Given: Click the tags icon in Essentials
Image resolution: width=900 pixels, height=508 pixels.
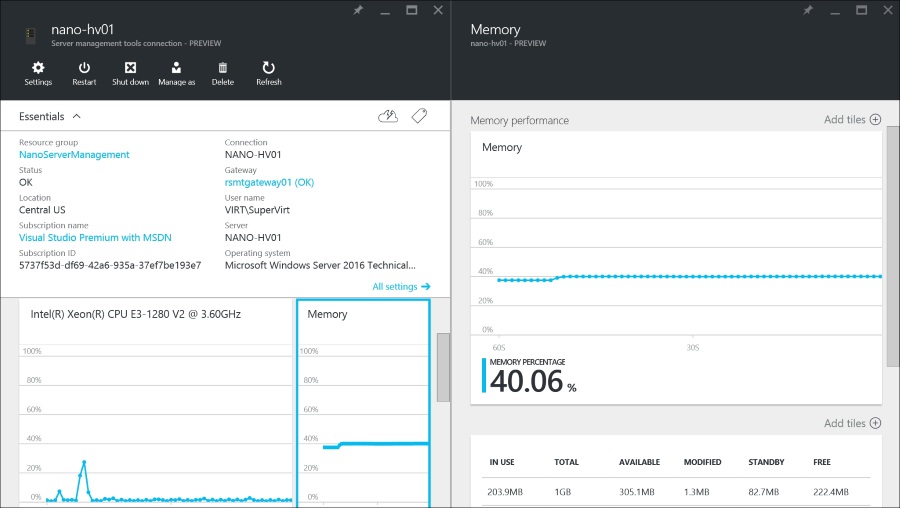Looking at the screenshot, I should tap(420, 116).
